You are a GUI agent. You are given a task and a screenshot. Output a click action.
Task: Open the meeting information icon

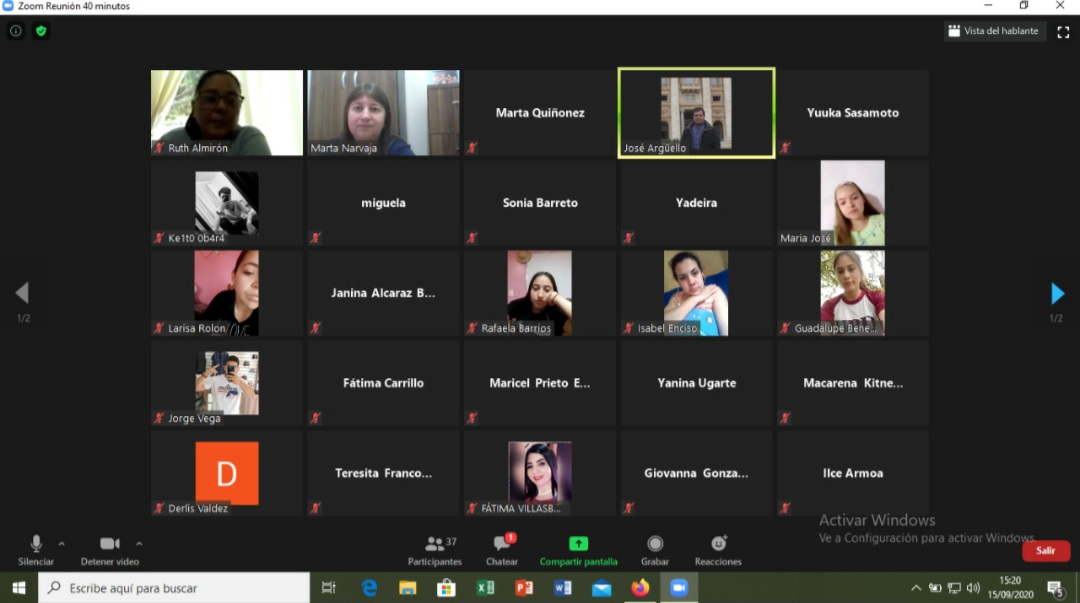pos(16,31)
